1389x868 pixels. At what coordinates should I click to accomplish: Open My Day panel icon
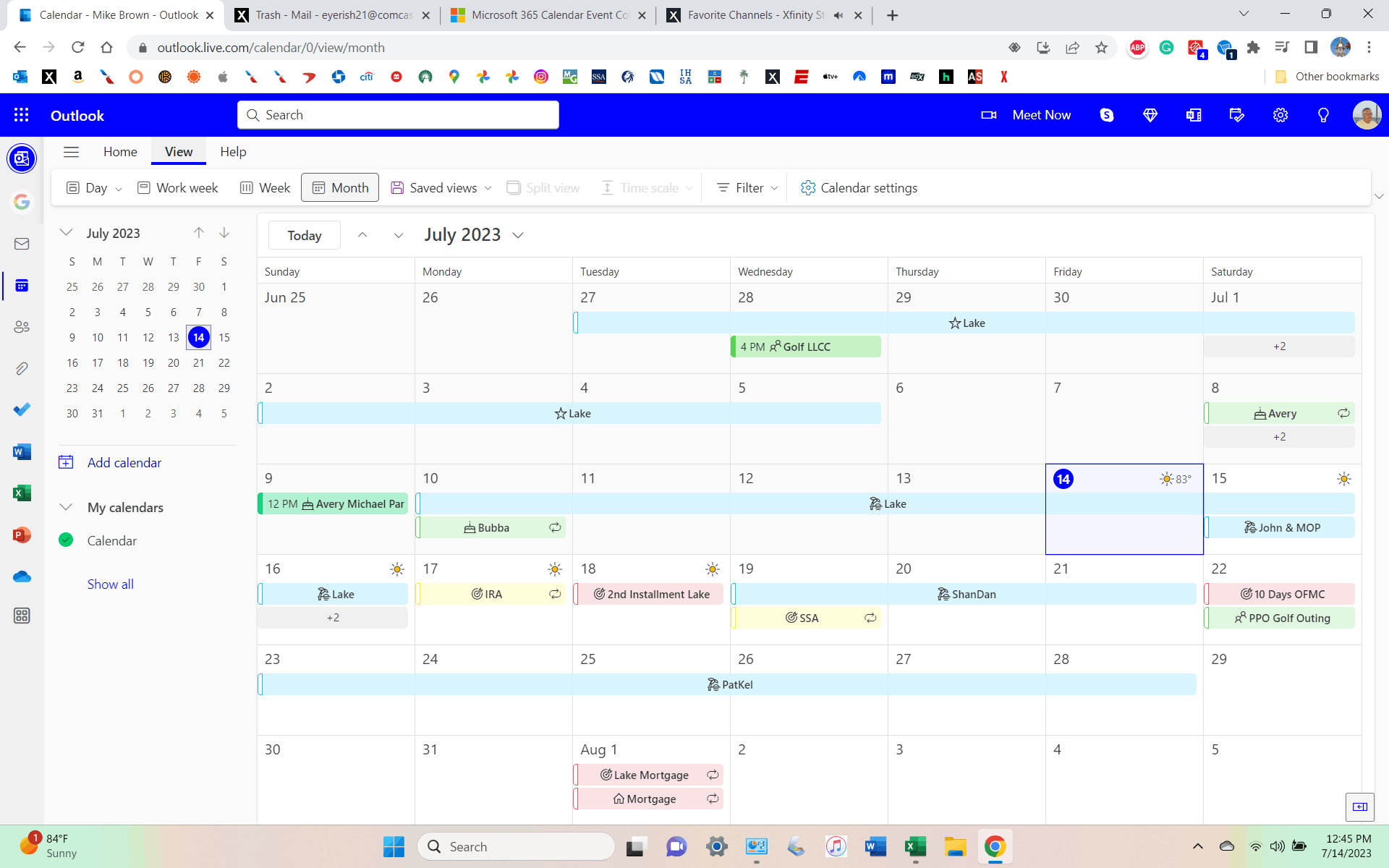(x=1237, y=115)
